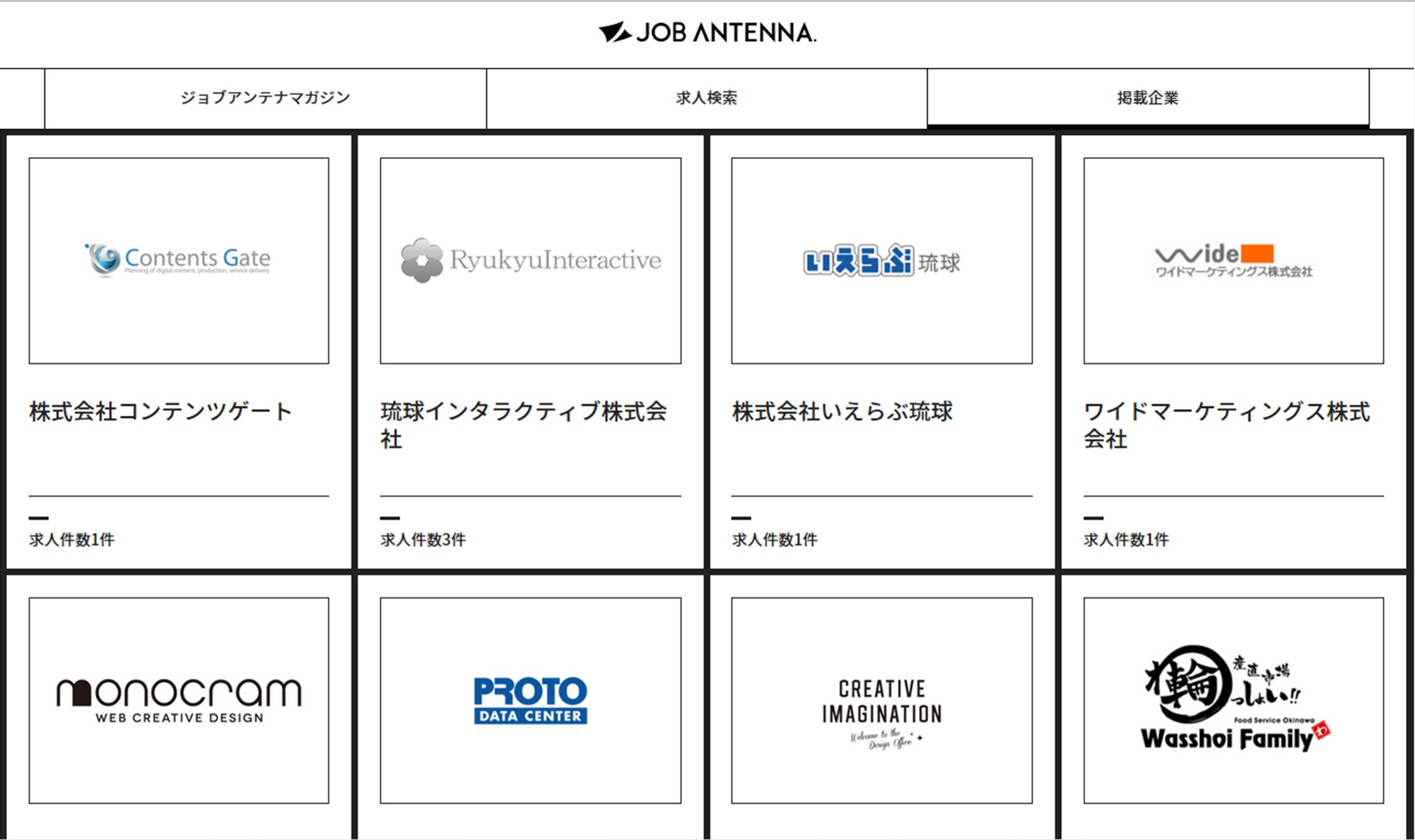The width and height of the screenshot is (1415, 840).
Task: Click 求人件数1件 under コンテンツゲート
Action: tap(71, 540)
